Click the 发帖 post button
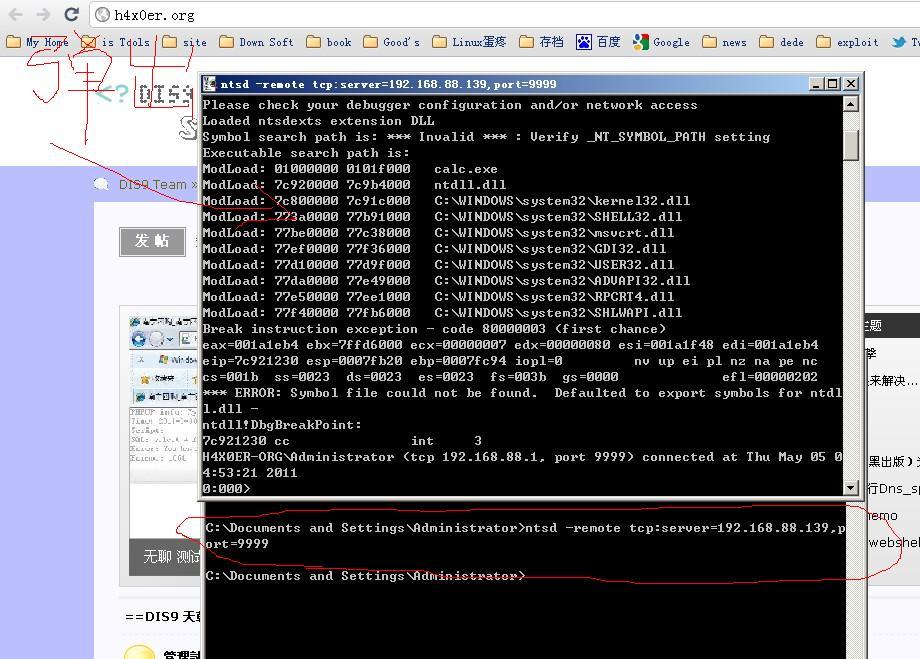Image resolution: width=920 pixels, height=659 pixels. tap(152, 241)
